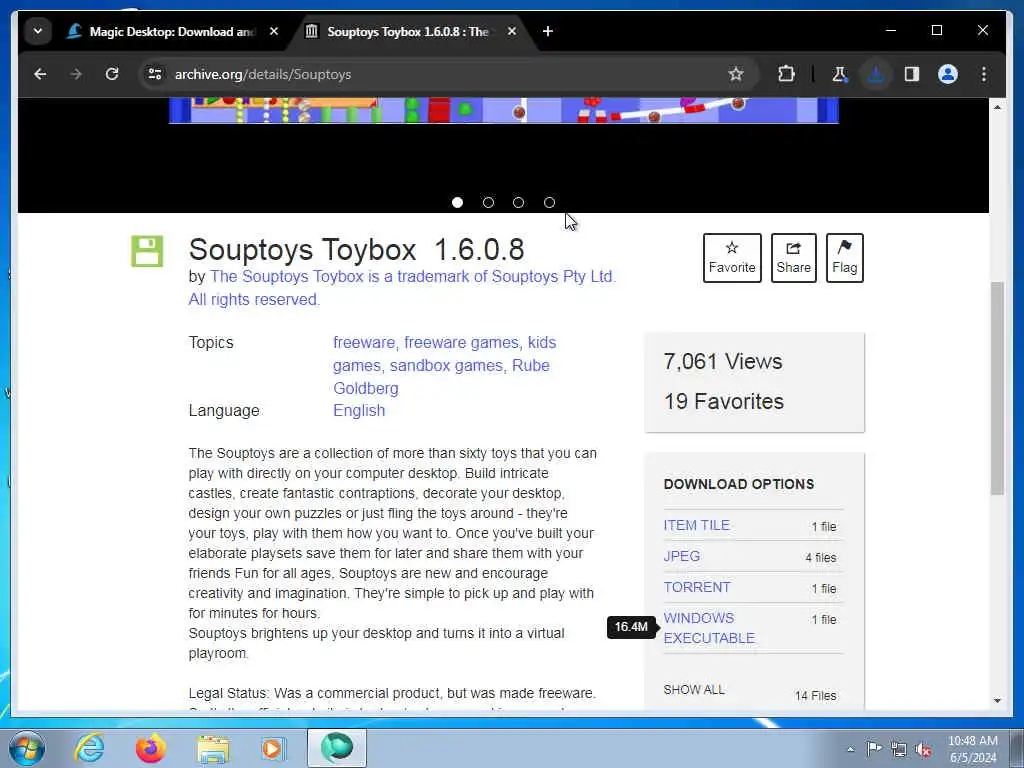The image size is (1024, 768).
Task: Click the active green browser taskbar button
Action: (x=337, y=748)
